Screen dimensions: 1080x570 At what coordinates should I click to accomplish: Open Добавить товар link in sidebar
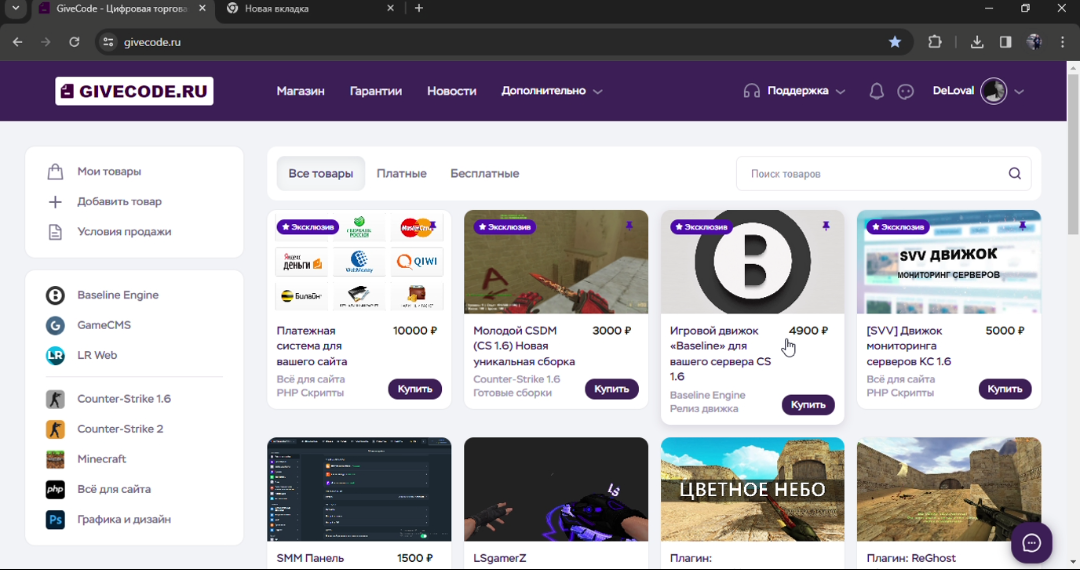pos(119,202)
